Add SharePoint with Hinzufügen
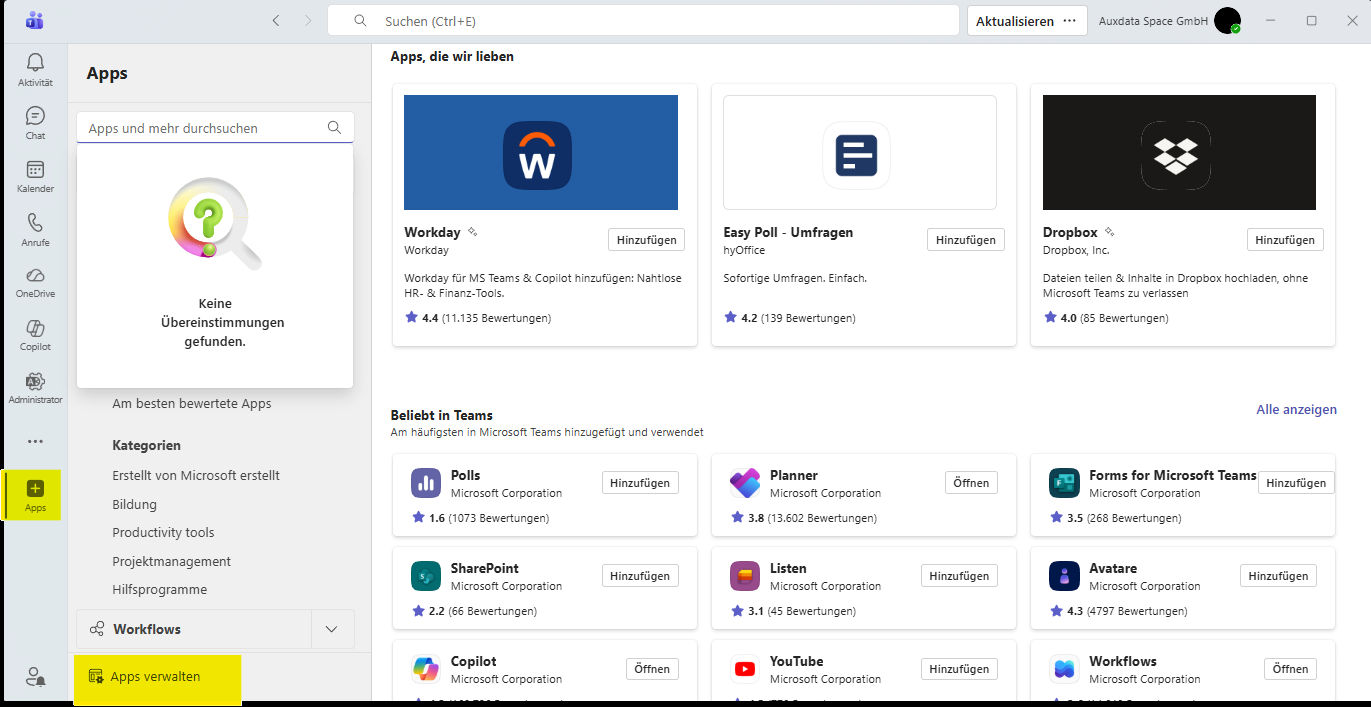Viewport: 1371px width, 707px height. (640, 576)
